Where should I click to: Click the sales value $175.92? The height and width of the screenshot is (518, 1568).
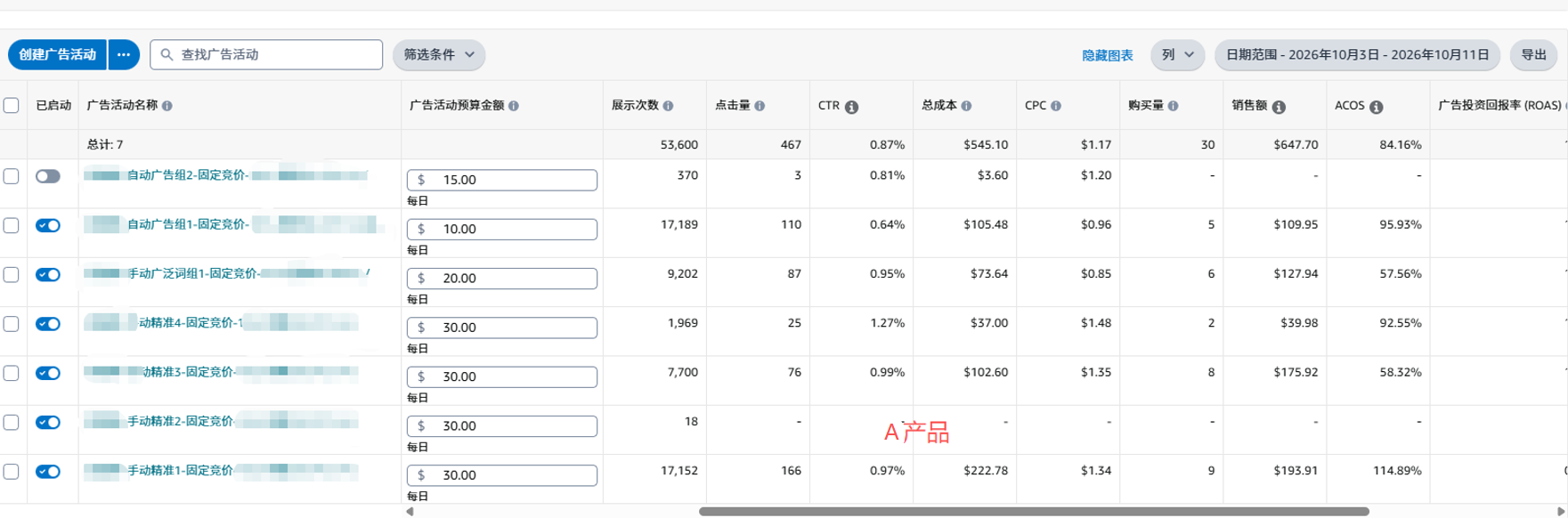[x=1296, y=373]
